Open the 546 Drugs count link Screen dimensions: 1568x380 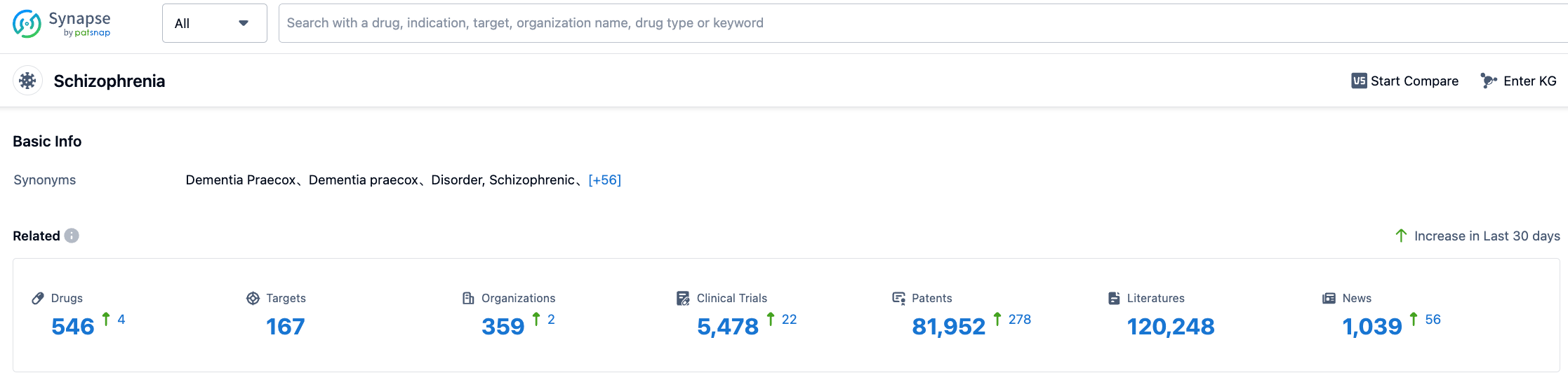pos(73,327)
